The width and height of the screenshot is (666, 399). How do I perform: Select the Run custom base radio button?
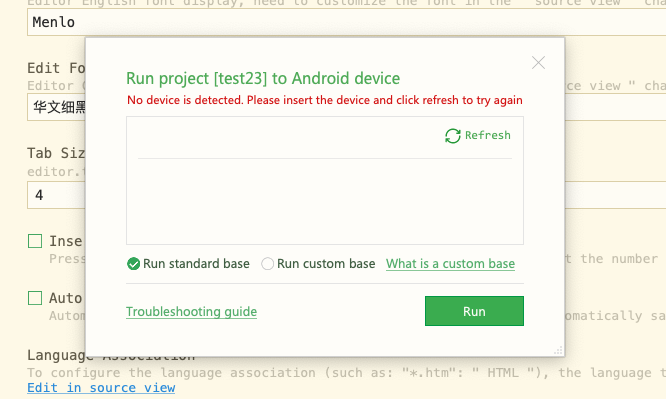point(267,264)
